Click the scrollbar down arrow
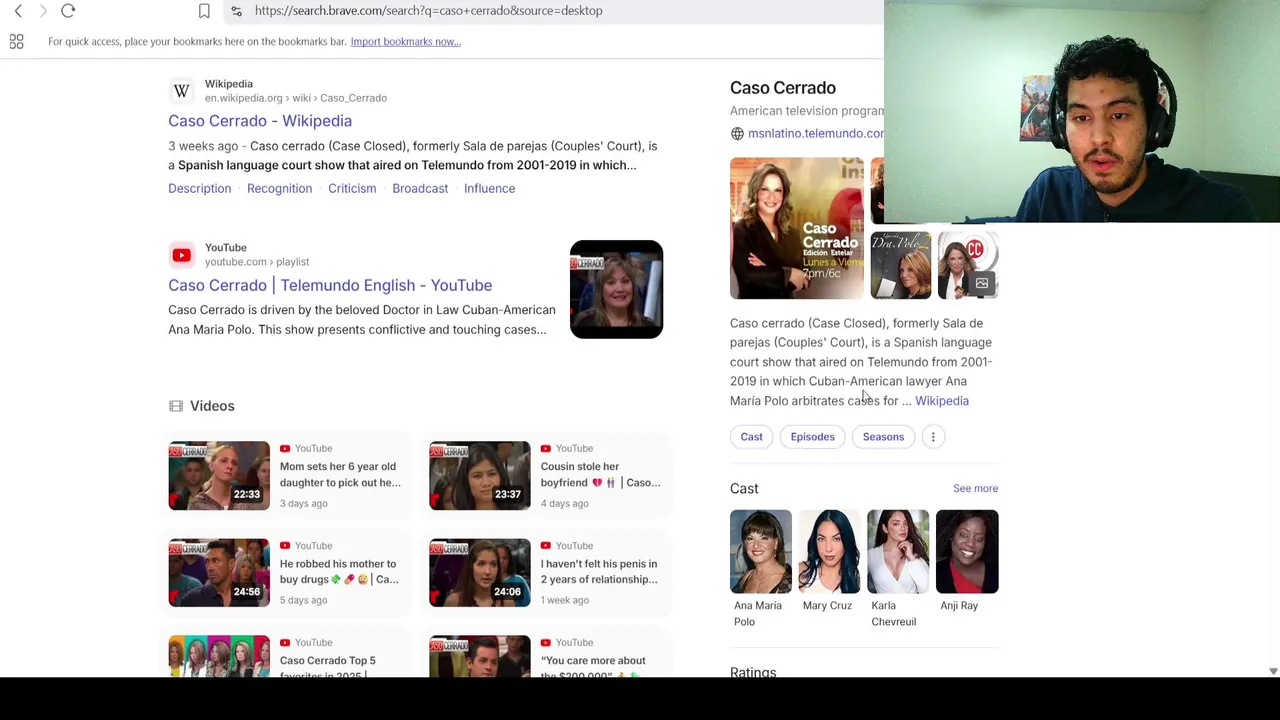This screenshot has width=1280, height=720. click(1273, 671)
